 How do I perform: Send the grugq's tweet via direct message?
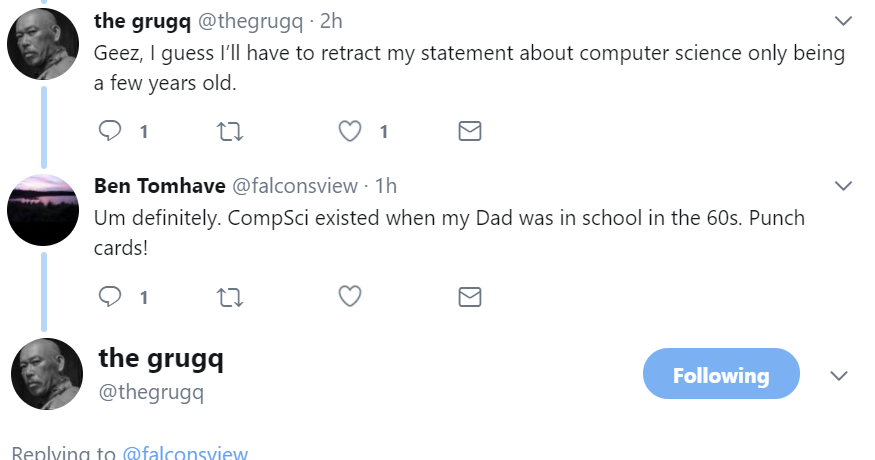coord(469,131)
